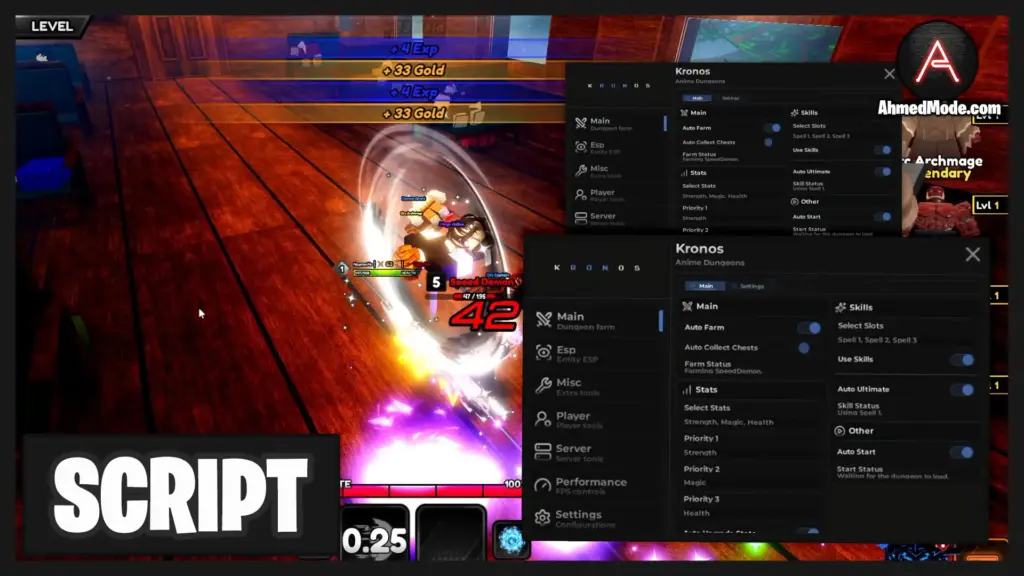
Task: Open Priority 1 dropdown in back Kronos window
Action: [730, 213]
